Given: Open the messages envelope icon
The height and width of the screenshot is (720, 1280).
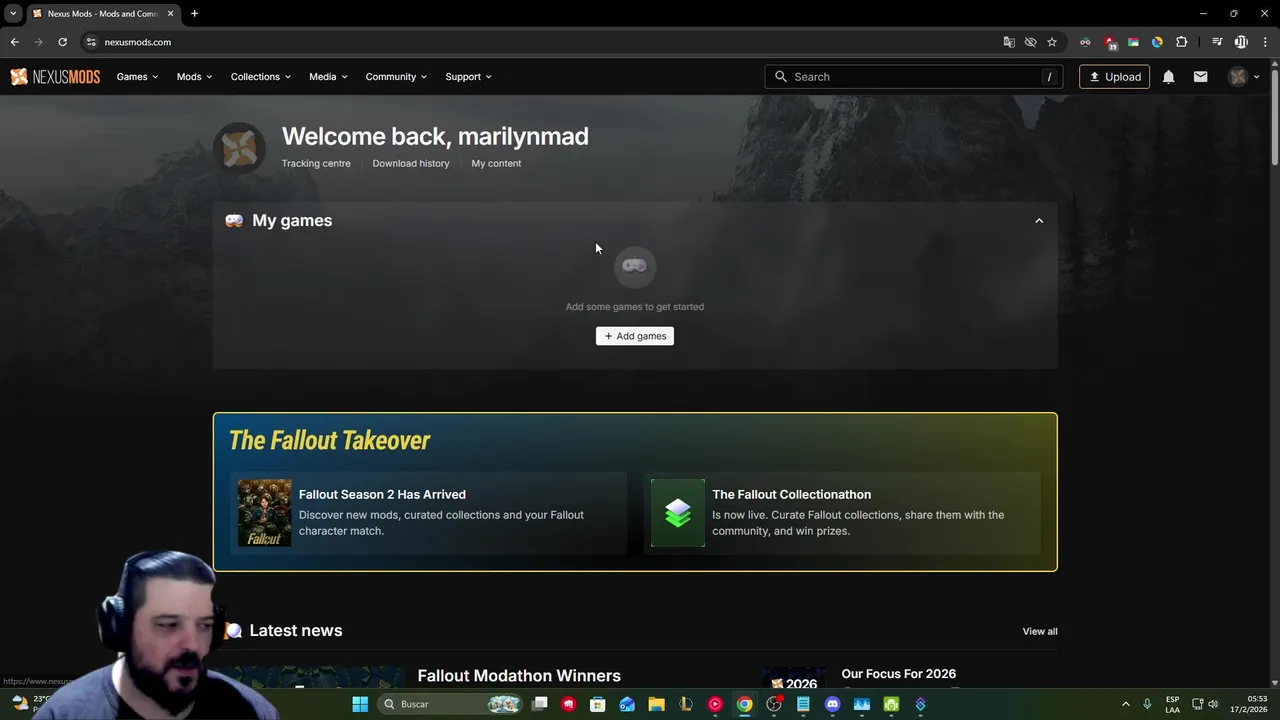Looking at the screenshot, I should (1200, 77).
